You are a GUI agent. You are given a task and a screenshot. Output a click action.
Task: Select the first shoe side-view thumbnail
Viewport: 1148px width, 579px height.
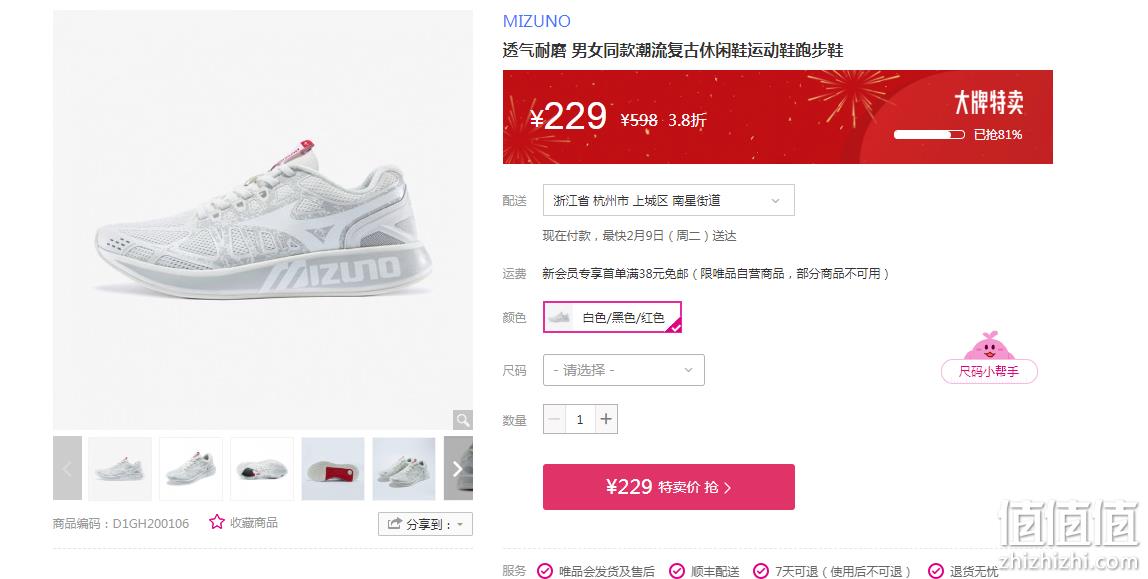point(120,468)
